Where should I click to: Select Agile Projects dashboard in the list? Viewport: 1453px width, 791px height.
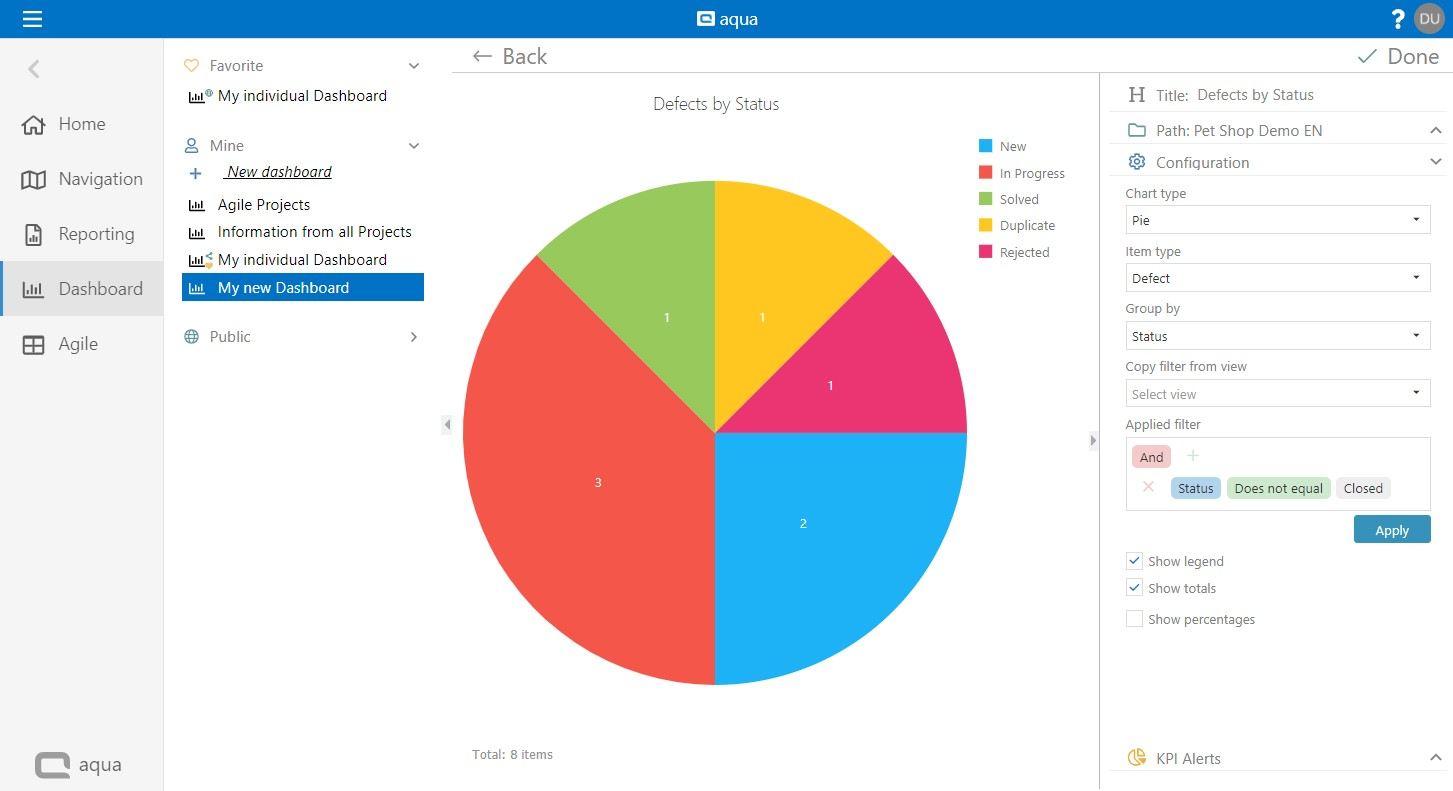(x=264, y=205)
